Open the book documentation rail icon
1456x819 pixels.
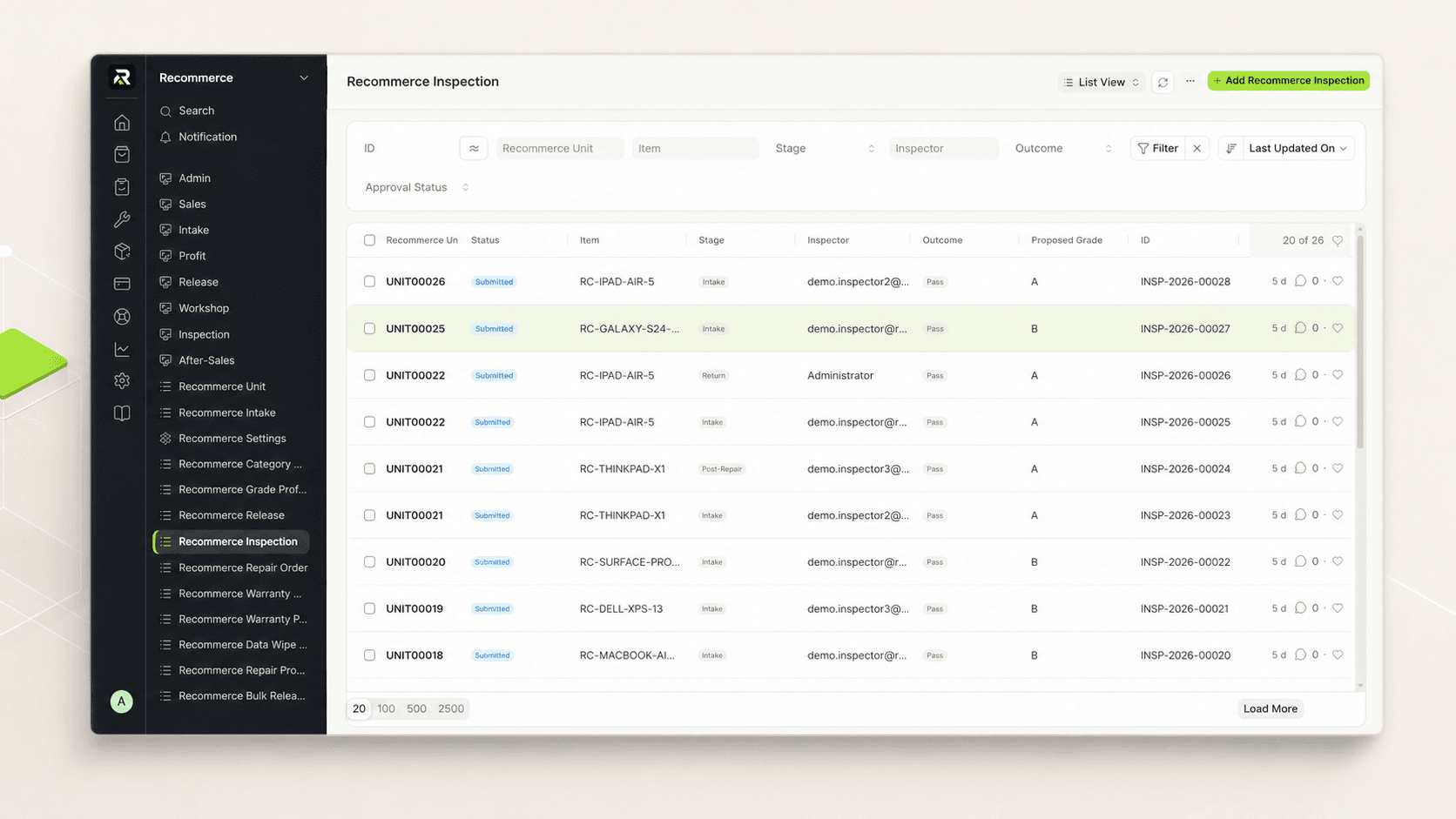point(122,413)
